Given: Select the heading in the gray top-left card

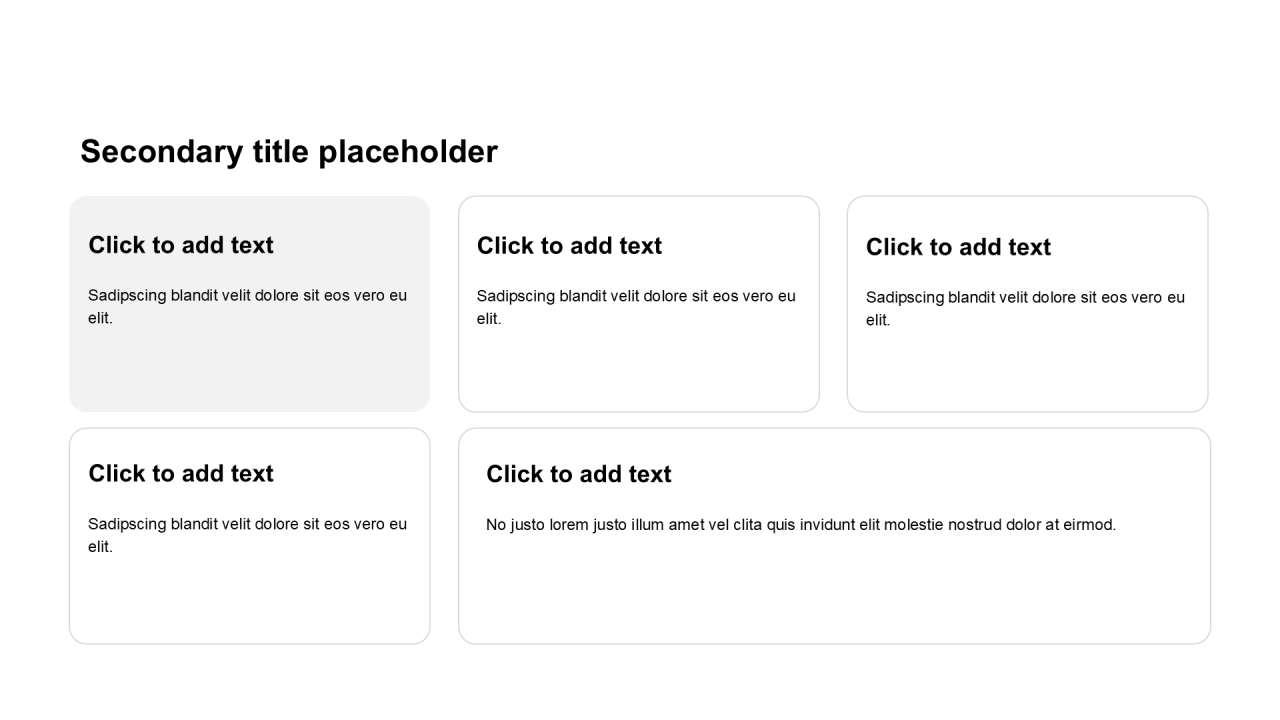Looking at the screenshot, I should 181,245.
